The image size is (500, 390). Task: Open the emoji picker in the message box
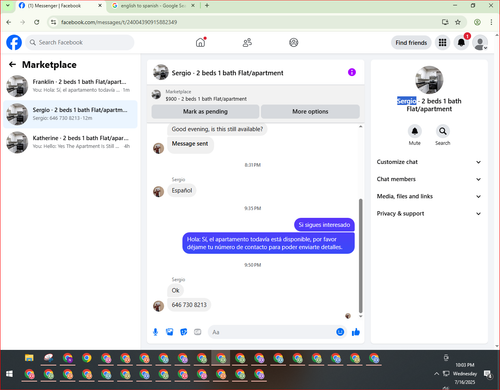340,332
